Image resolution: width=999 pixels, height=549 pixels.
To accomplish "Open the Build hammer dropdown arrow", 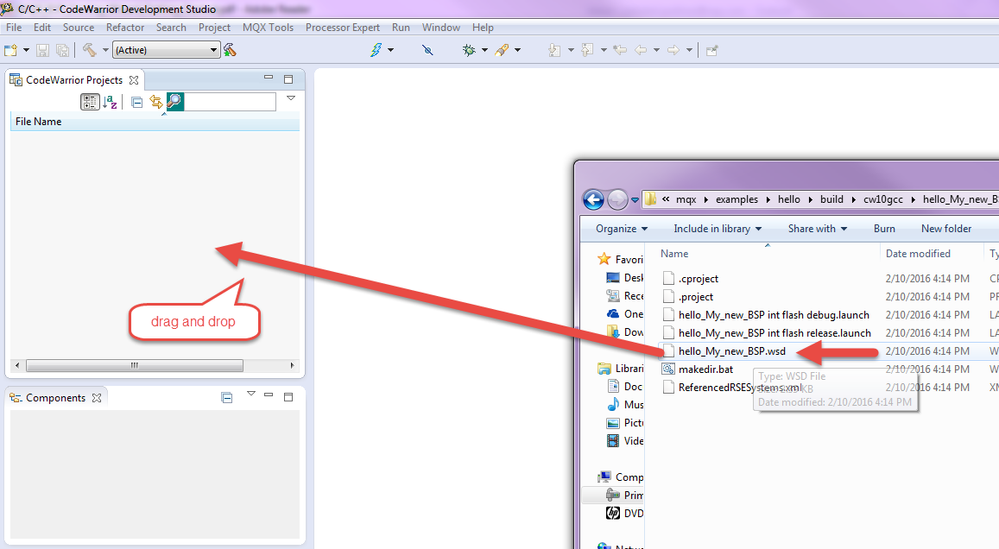I will coord(105,50).
